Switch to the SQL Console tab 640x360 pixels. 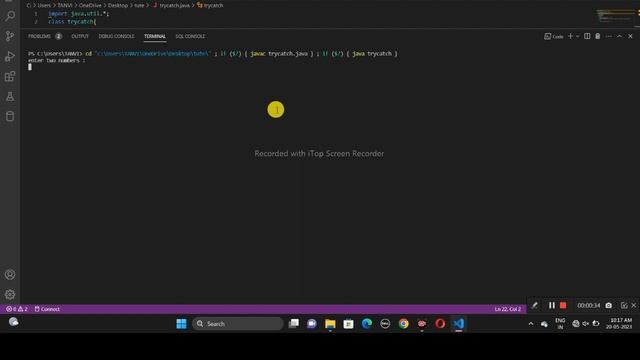(x=190, y=36)
